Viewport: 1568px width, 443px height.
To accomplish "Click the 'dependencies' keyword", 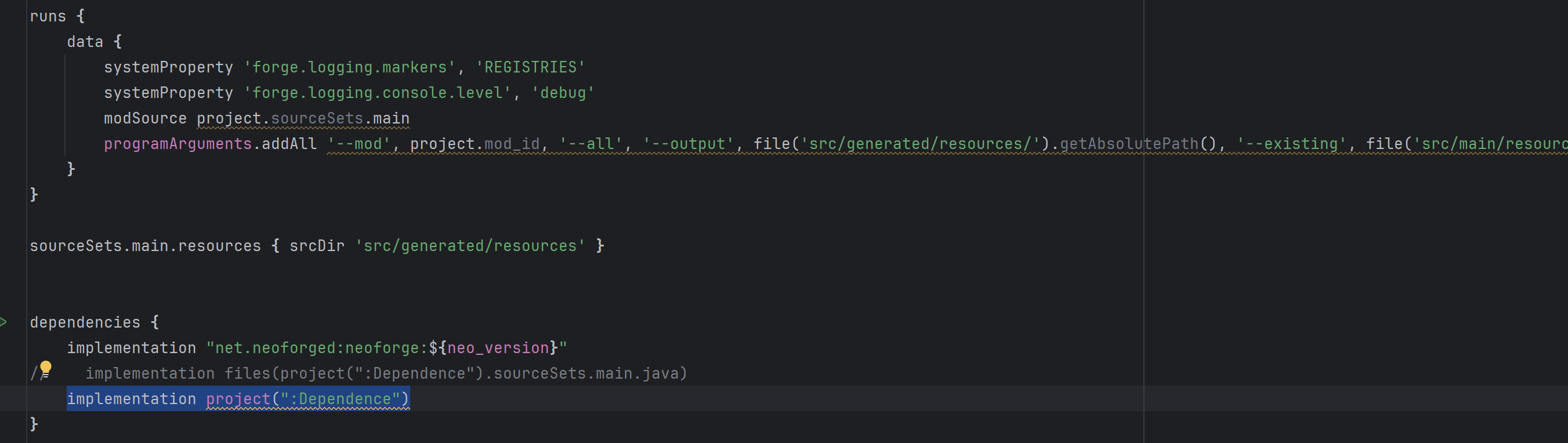I will click(x=85, y=322).
